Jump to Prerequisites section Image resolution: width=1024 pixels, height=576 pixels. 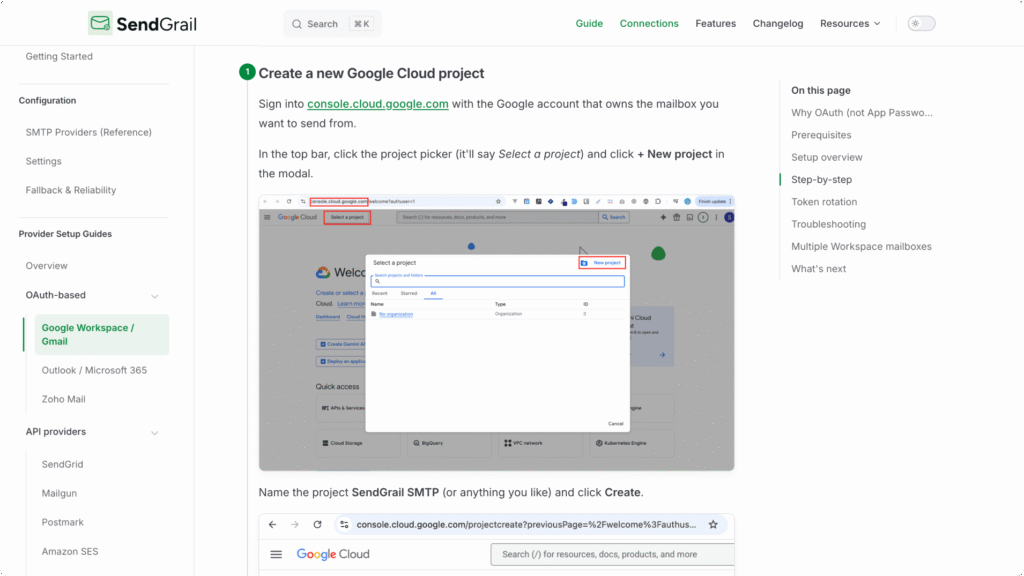pyautogui.click(x=821, y=135)
